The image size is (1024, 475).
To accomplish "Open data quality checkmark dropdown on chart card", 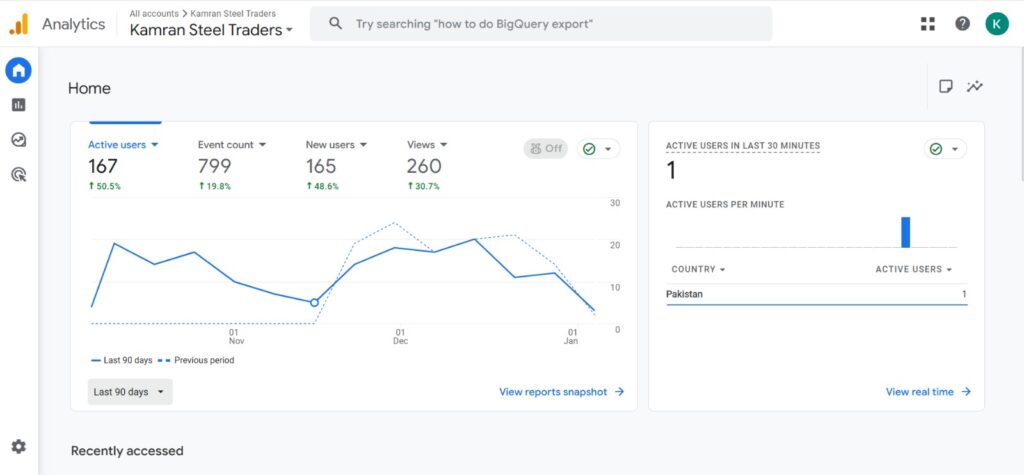I will [x=598, y=149].
